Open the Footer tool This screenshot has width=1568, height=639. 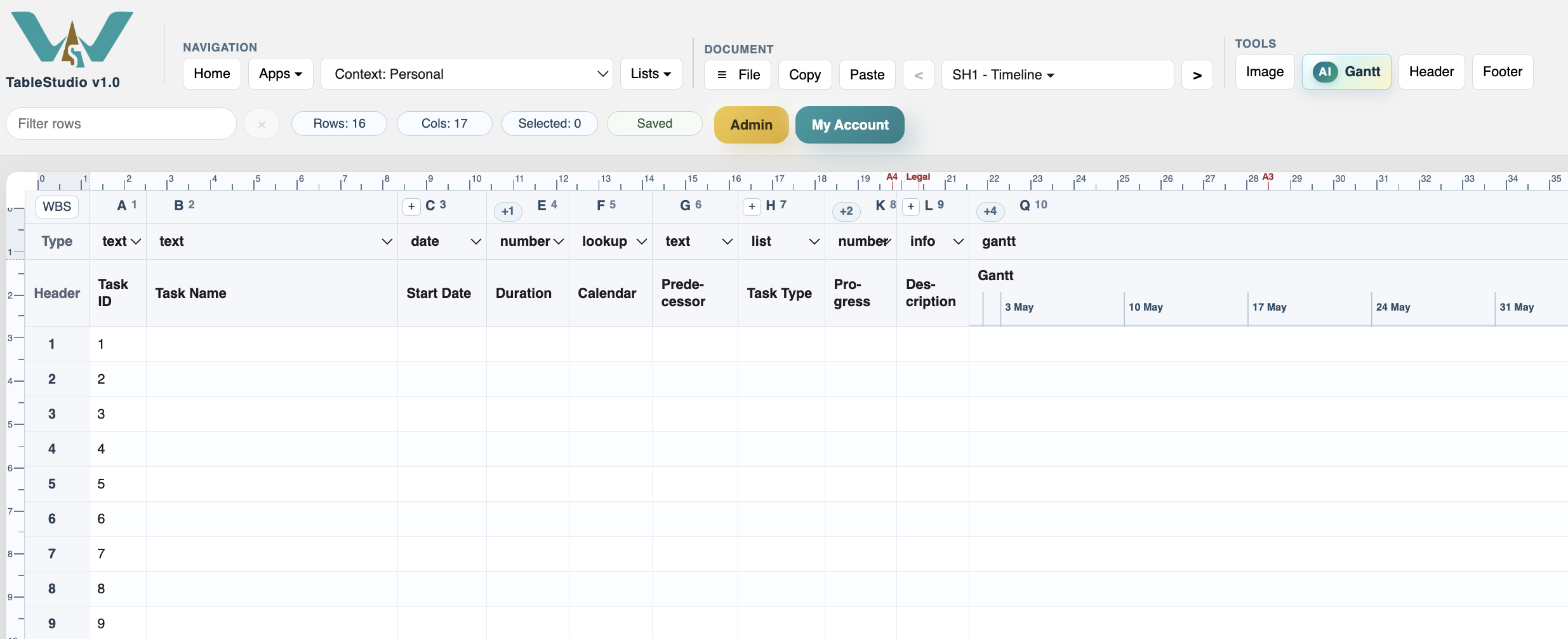(x=1503, y=72)
